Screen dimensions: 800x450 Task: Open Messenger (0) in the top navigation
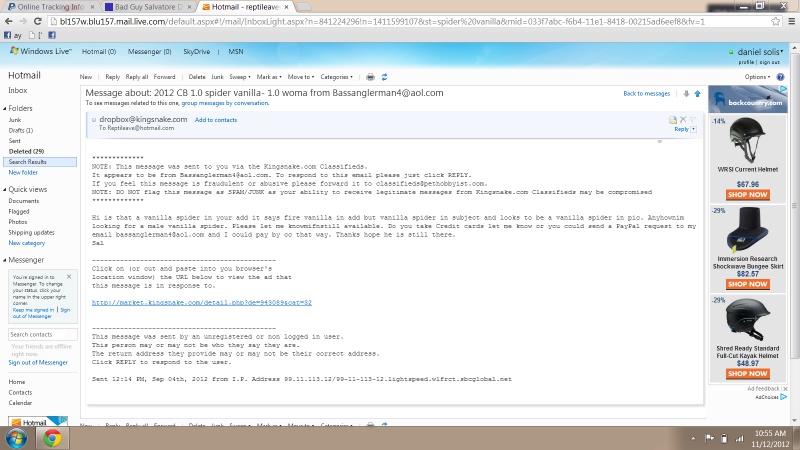[x=149, y=52]
